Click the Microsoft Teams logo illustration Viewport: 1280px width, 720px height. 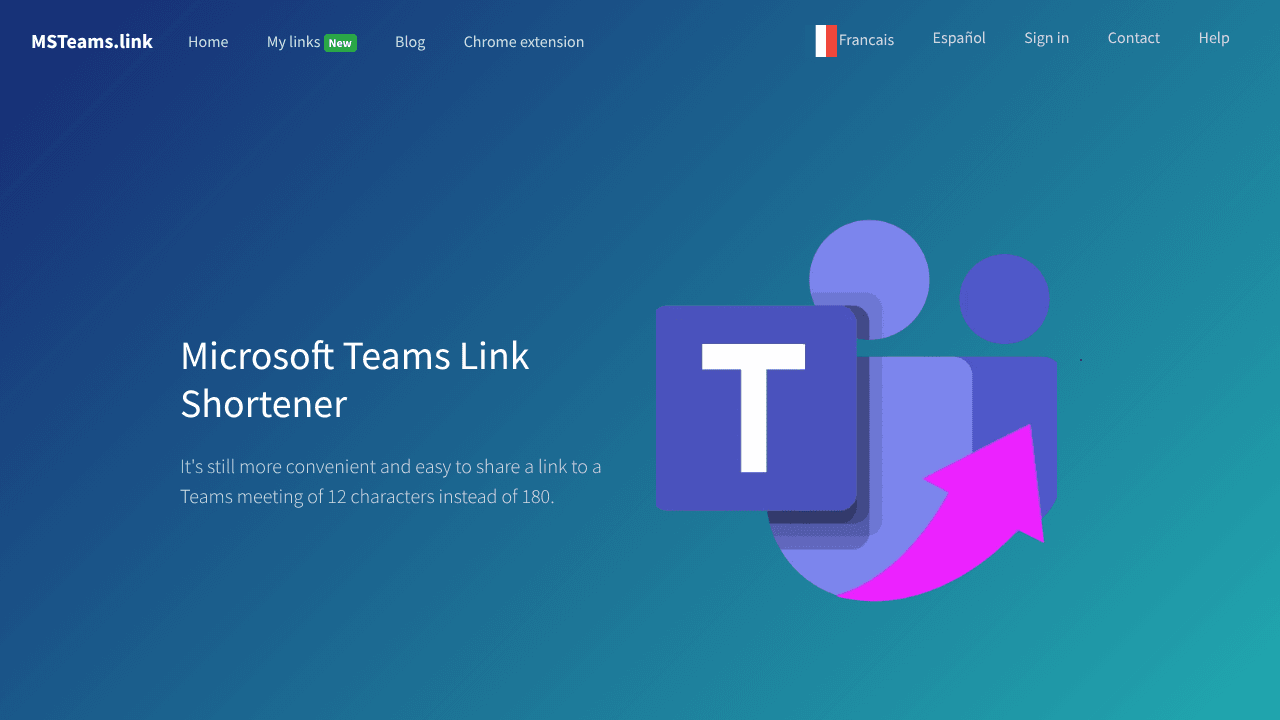coord(857,411)
